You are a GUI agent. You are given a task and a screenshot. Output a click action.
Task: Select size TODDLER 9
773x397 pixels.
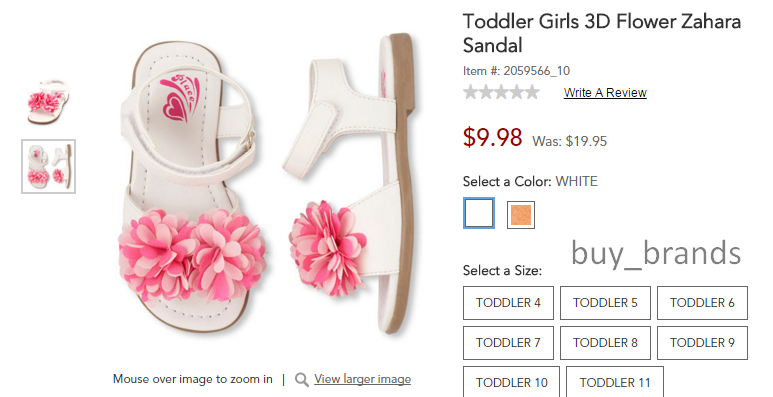(703, 343)
